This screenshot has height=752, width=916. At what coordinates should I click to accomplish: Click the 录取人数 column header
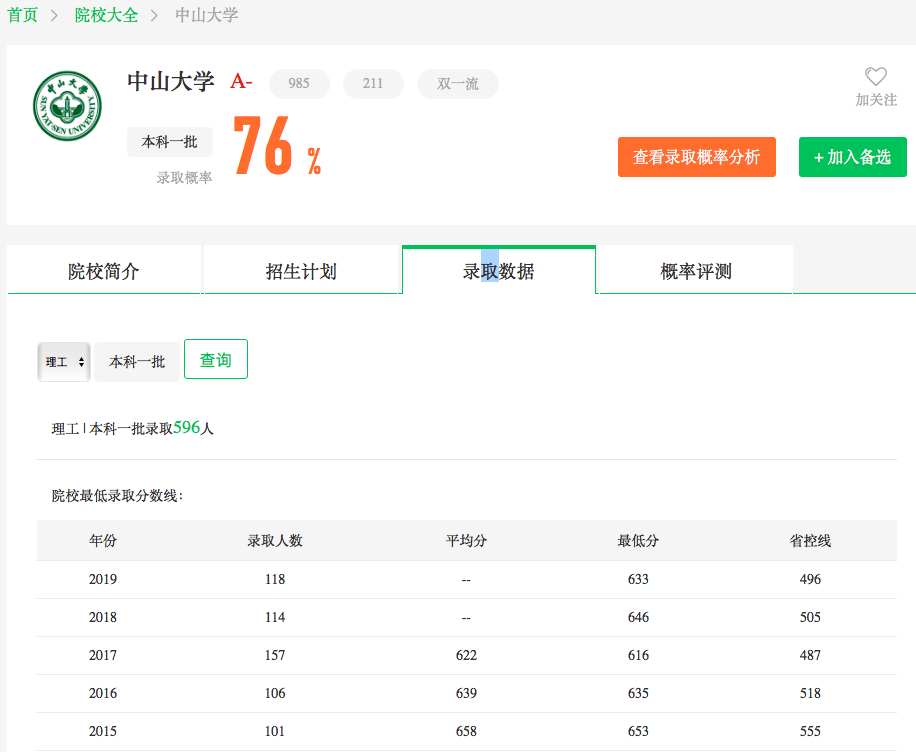point(275,540)
